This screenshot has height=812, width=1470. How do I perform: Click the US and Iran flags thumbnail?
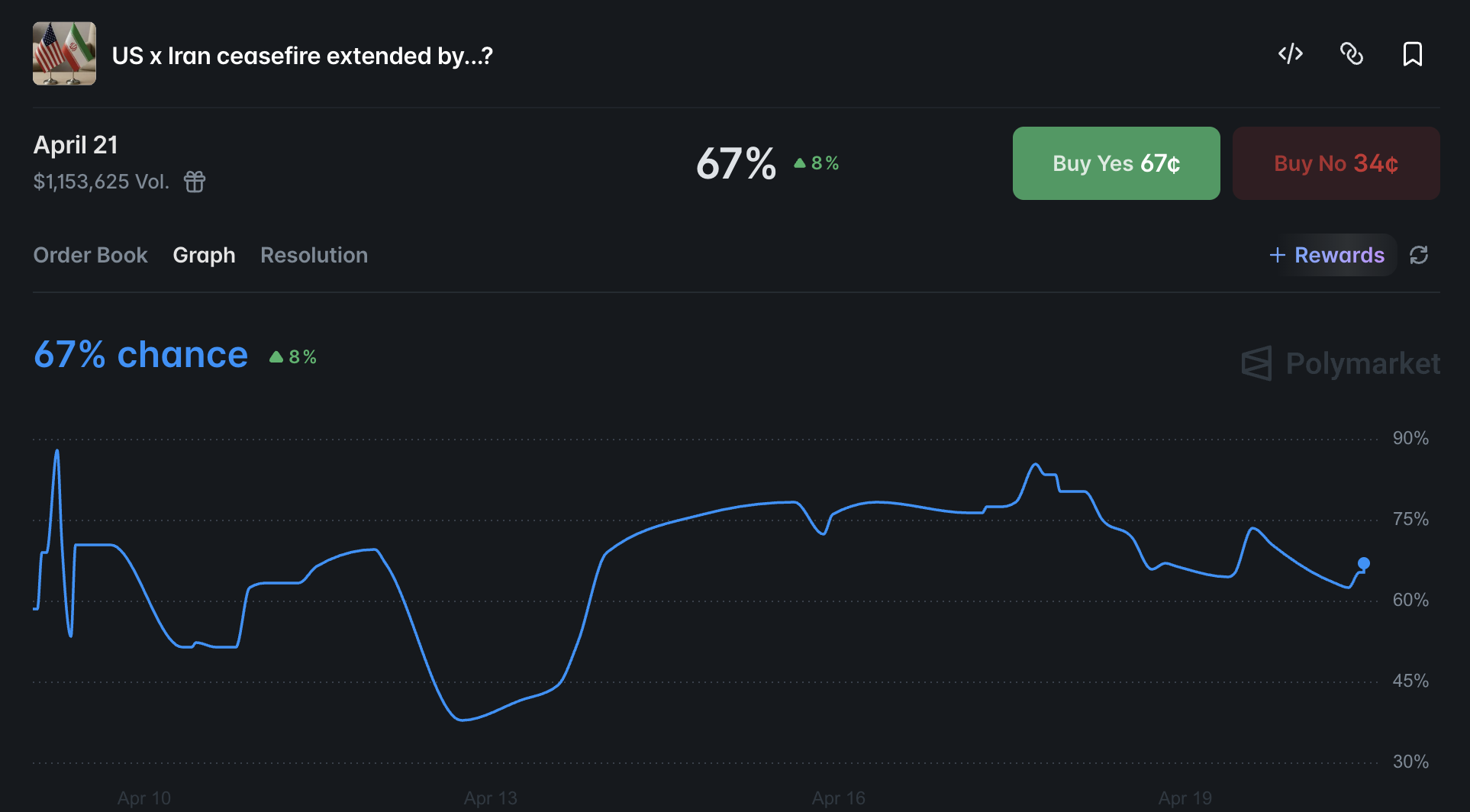pyautogui.click(x=64, y=53)
